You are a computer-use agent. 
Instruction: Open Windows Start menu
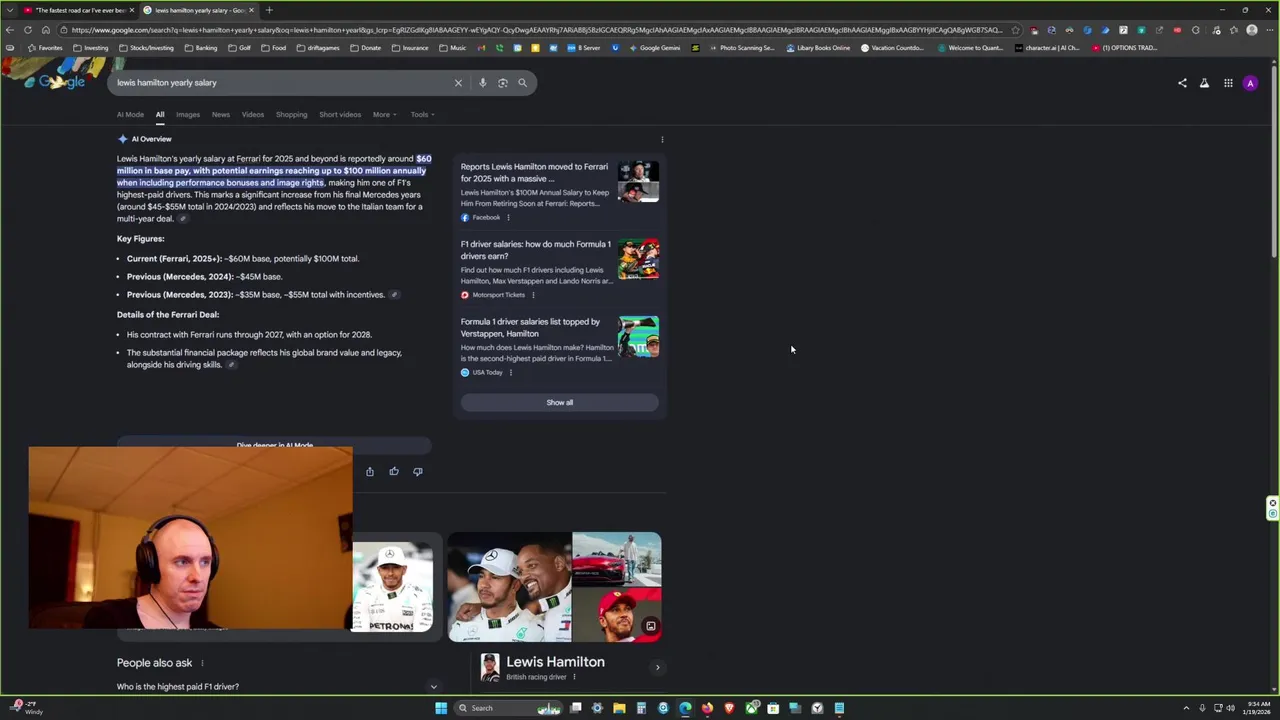click(441, 708)
